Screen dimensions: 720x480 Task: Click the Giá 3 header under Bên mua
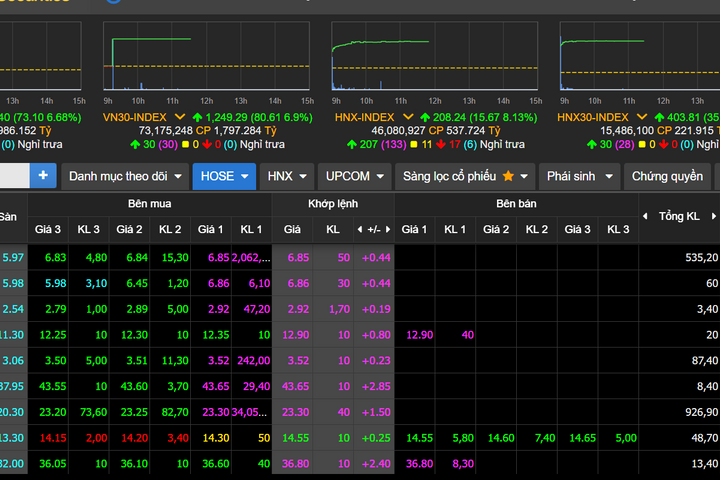point(48,229)
